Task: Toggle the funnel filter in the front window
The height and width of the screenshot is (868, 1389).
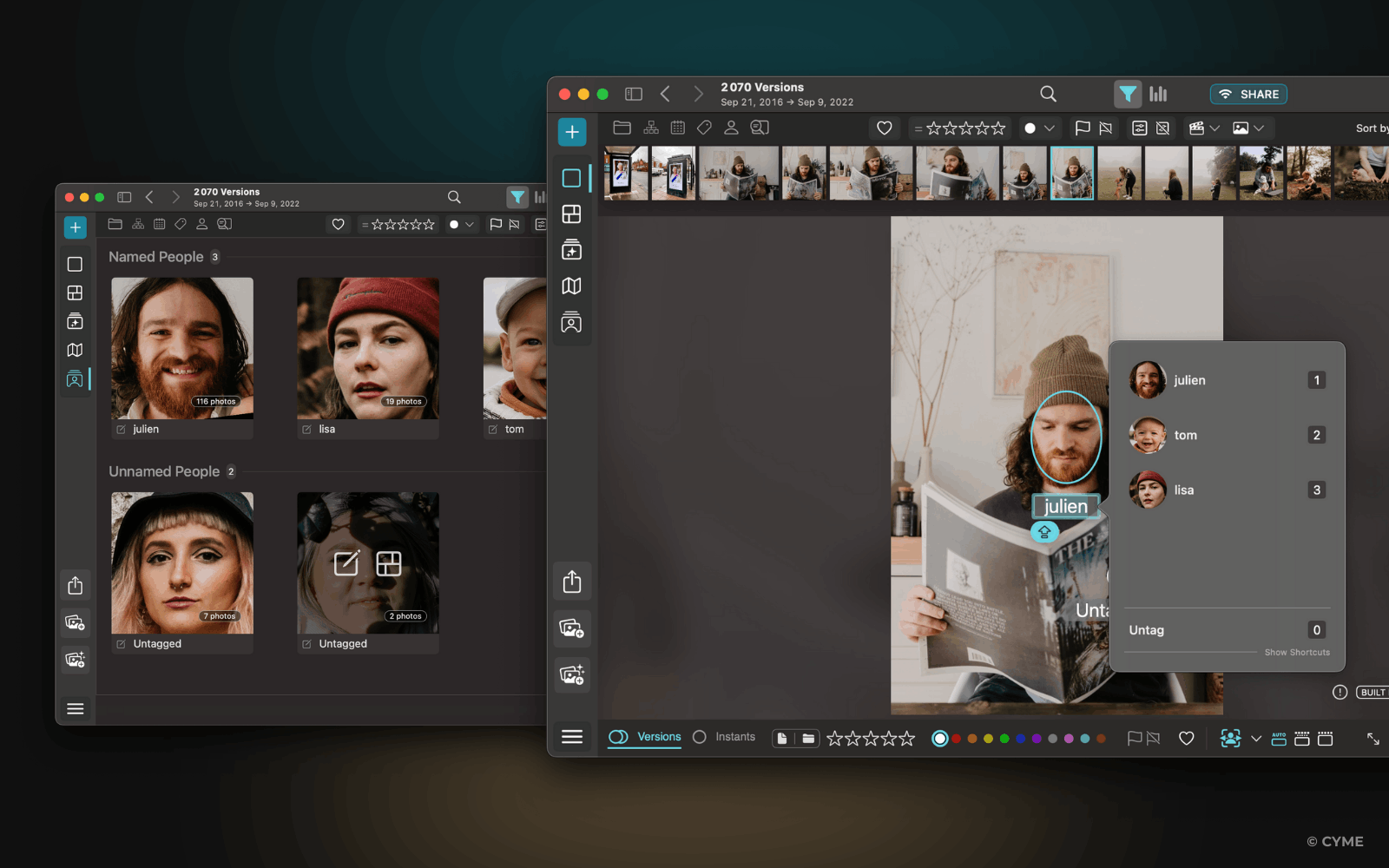Action: (1128, 94)
